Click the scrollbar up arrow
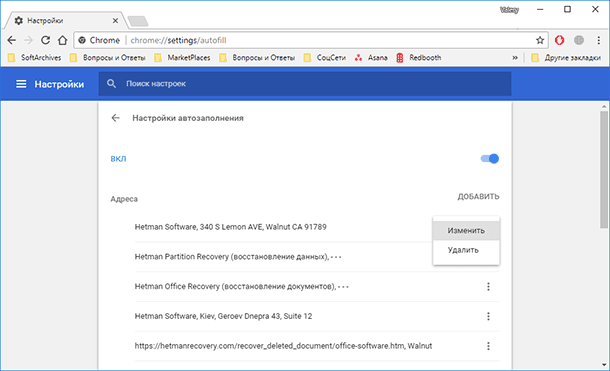 pyautogui.click(x=604, y=106)
